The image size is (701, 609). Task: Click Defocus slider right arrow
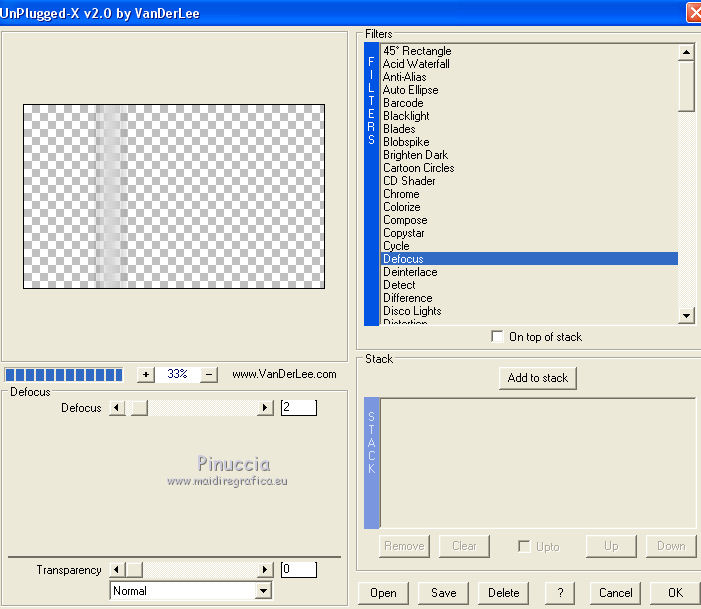(265, 408)
